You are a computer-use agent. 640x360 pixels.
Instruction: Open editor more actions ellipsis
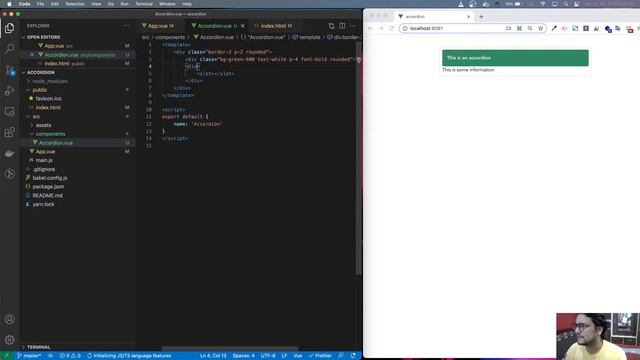(353, 26)
